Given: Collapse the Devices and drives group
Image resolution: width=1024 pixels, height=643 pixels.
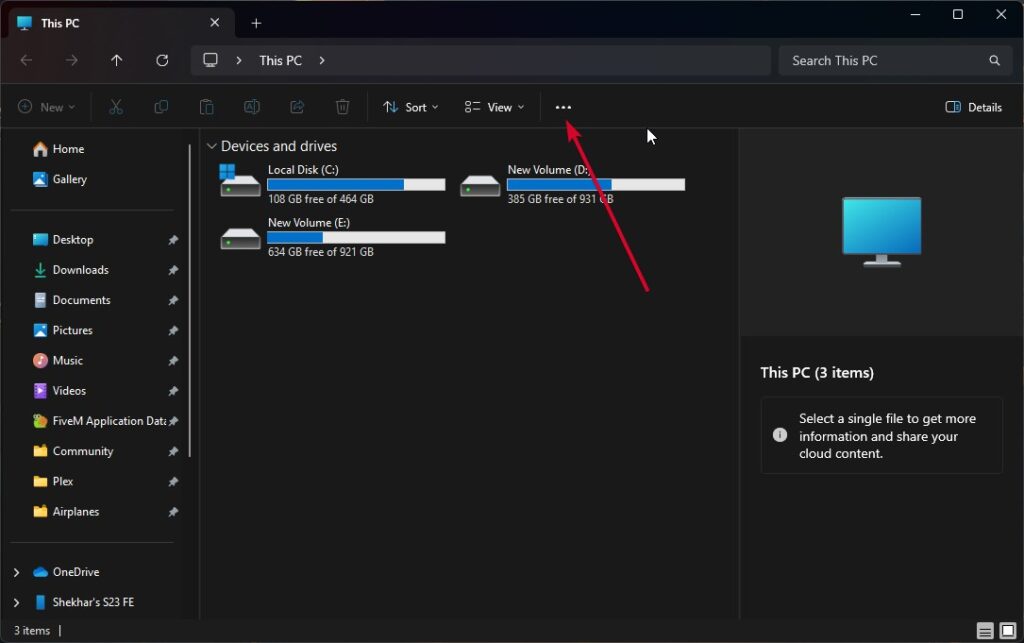Looking at the screenshot, I should 211,146.
